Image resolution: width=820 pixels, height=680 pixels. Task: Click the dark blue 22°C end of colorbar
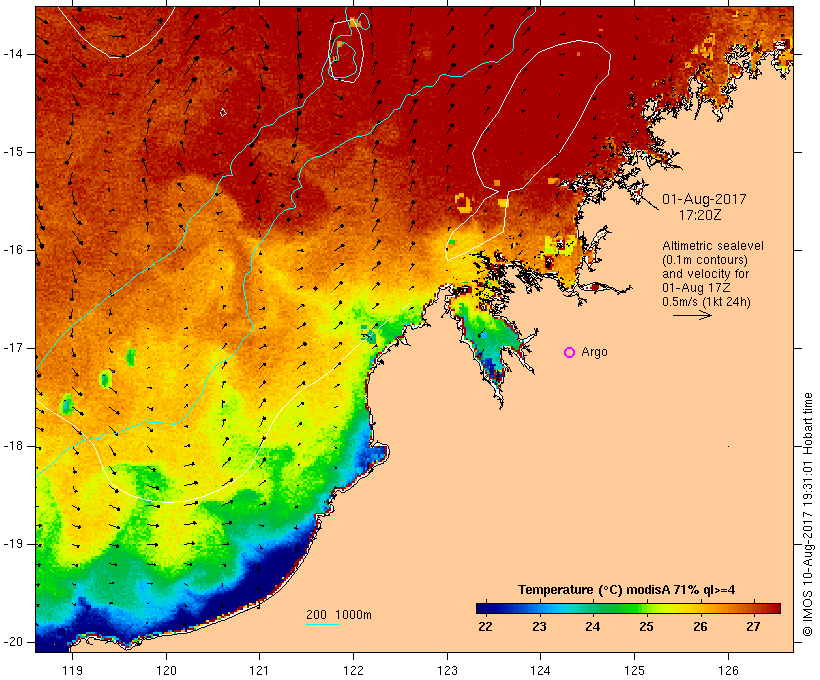(x=484, y=608)
